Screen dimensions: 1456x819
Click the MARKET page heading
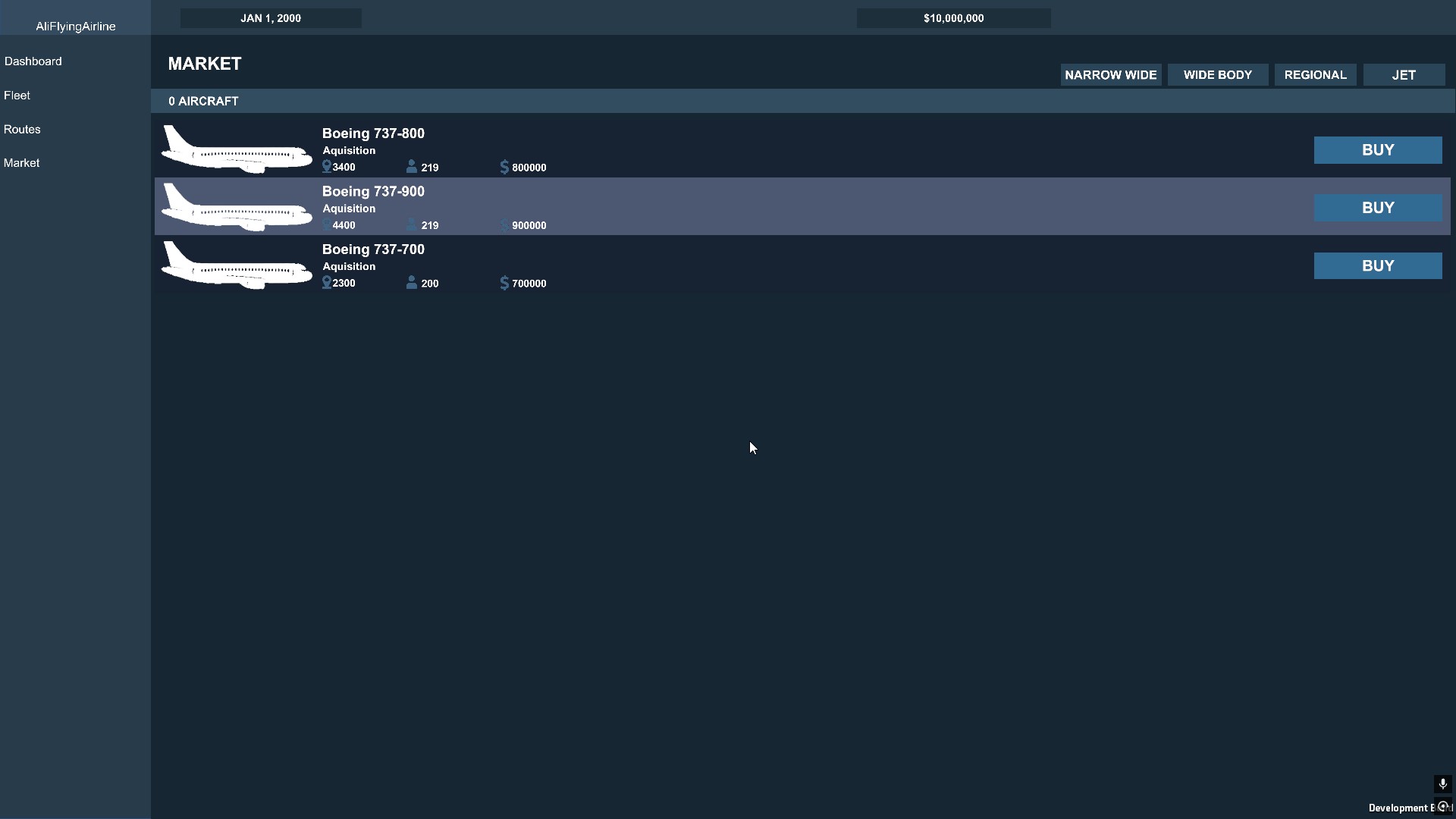point(205,64)
